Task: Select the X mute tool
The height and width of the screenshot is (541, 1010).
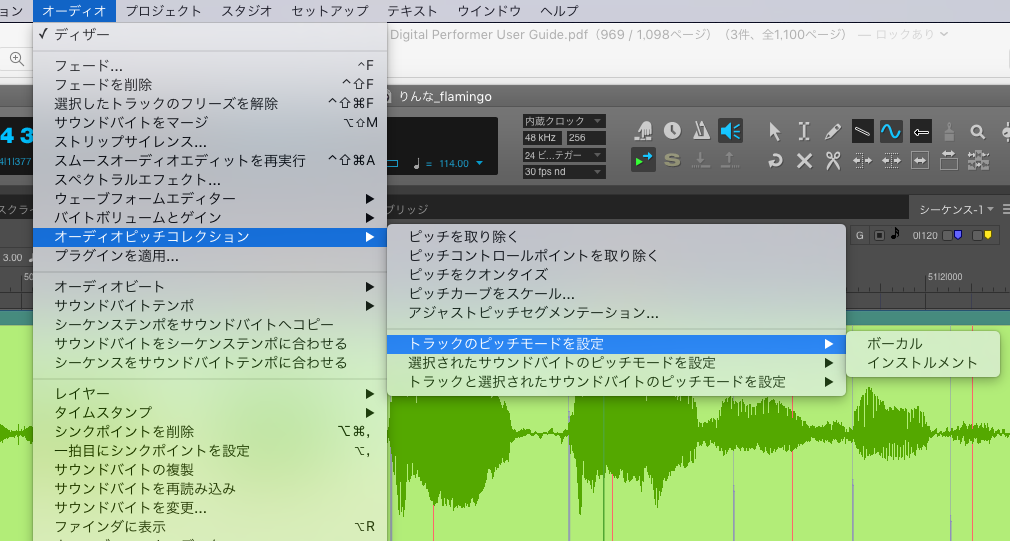Action: (x=804, y=160)
